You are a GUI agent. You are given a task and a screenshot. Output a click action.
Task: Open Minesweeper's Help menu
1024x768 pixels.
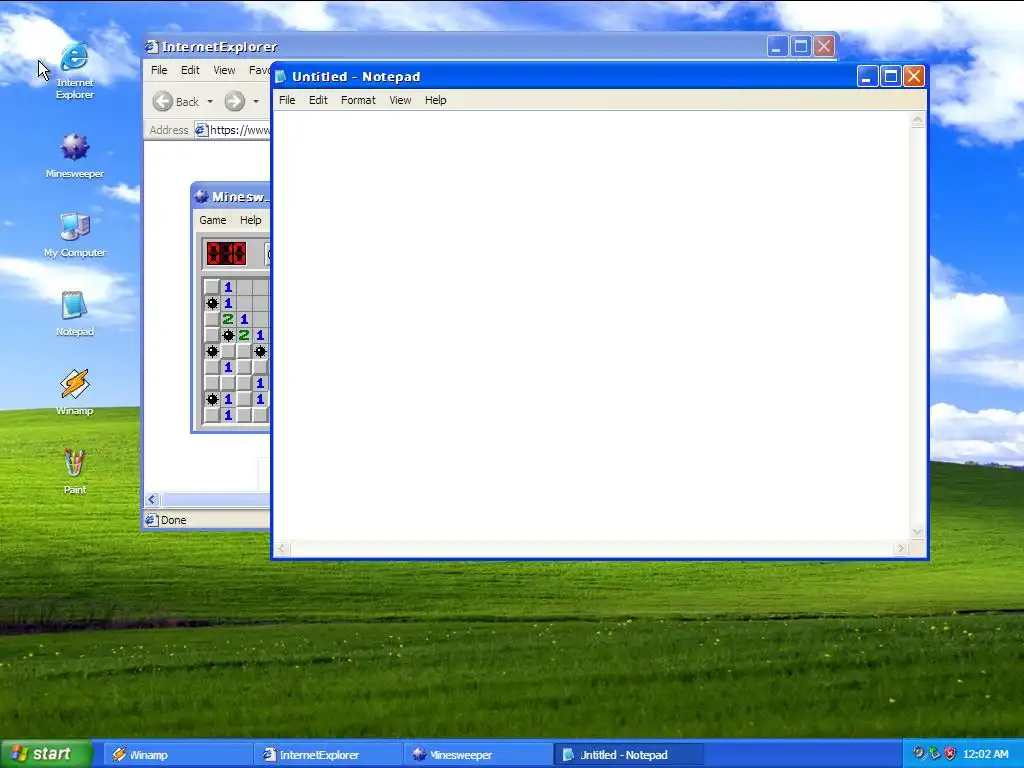click(x=251, y=220)
